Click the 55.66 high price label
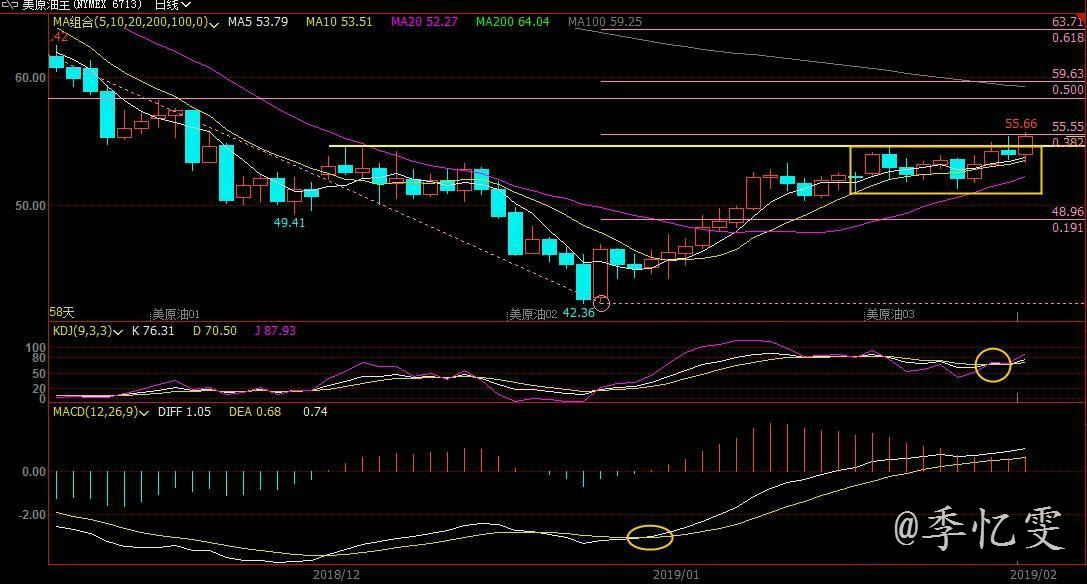 click(1021, 124)
